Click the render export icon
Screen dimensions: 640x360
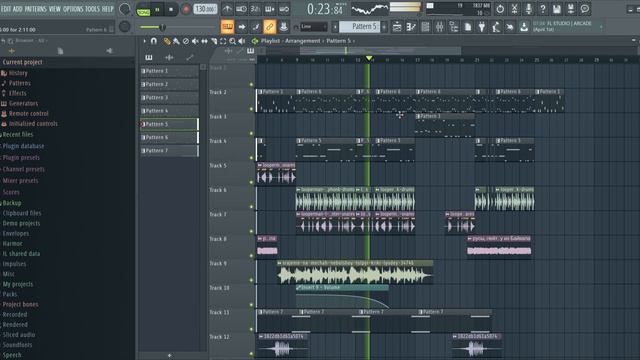point(571,9)
